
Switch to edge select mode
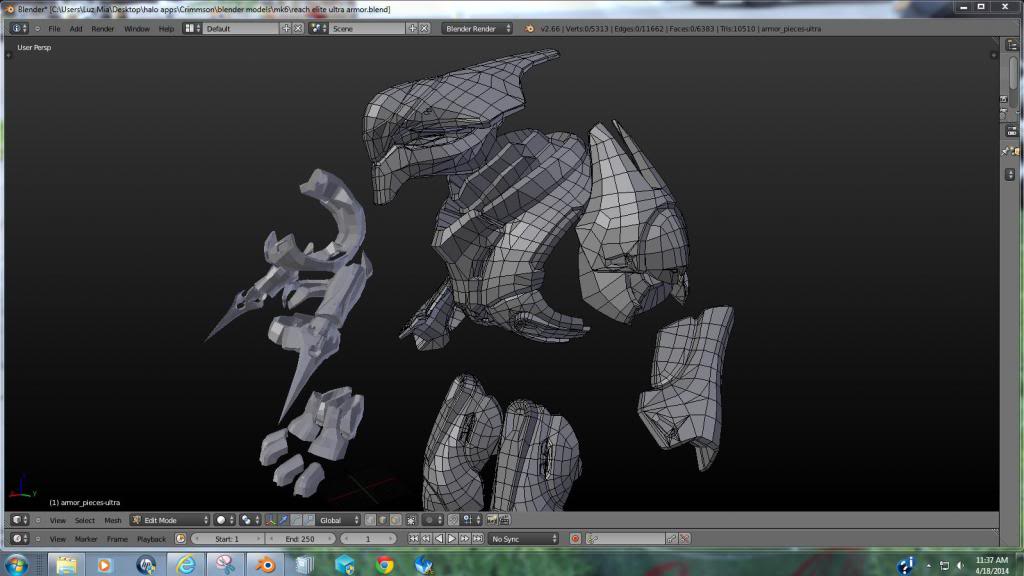(383, 520)
